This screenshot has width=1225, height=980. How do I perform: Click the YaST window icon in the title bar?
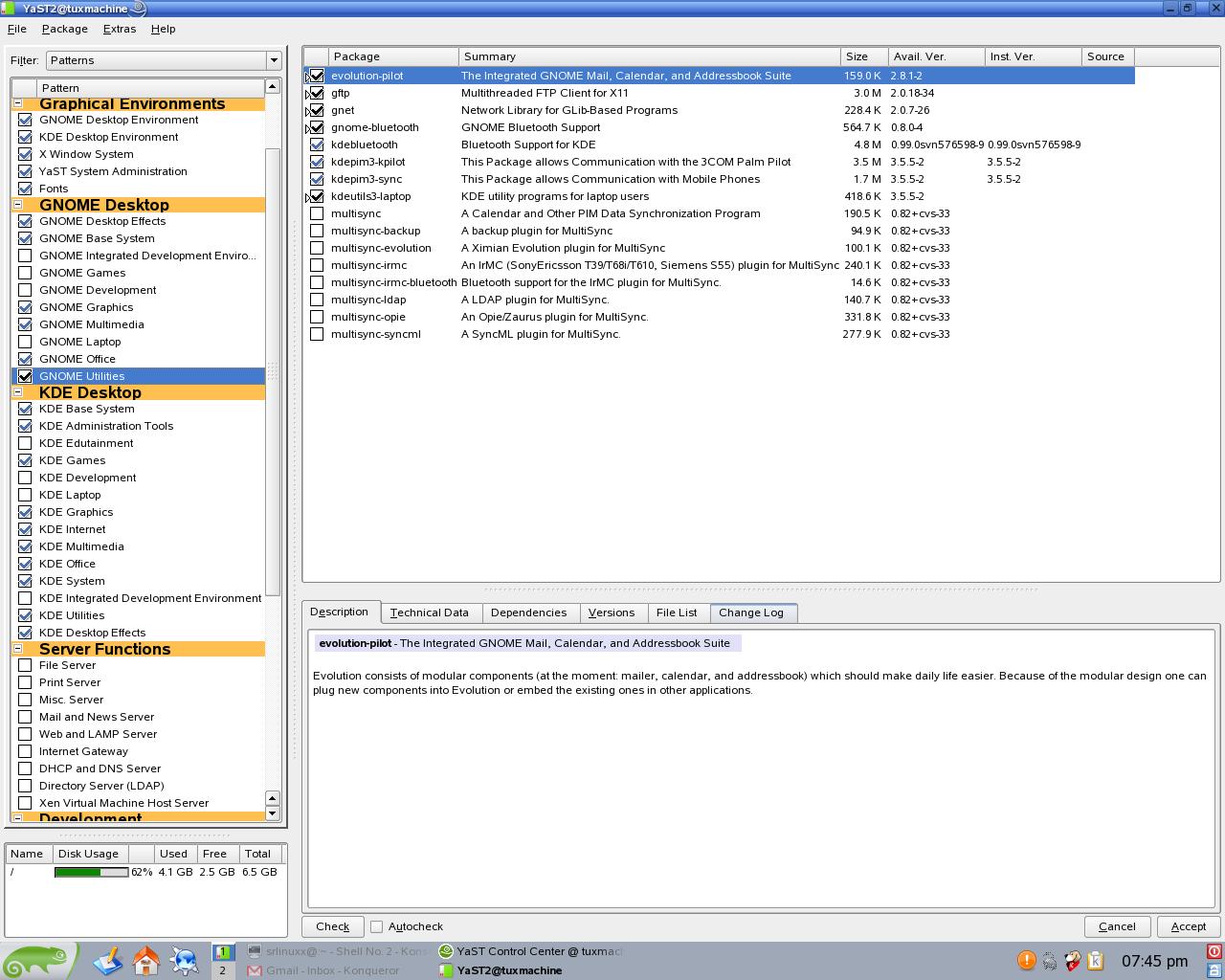[10, 8]
